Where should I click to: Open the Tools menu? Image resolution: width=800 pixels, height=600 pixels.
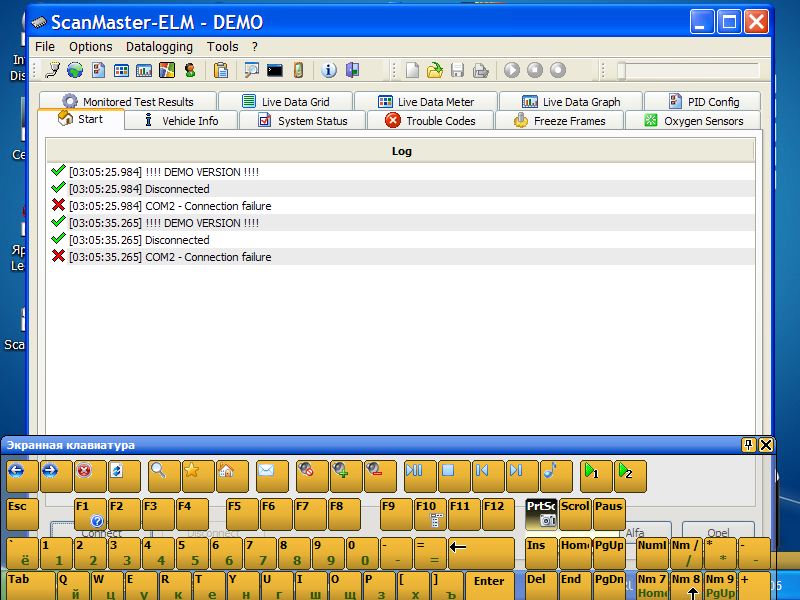(222, 46)
